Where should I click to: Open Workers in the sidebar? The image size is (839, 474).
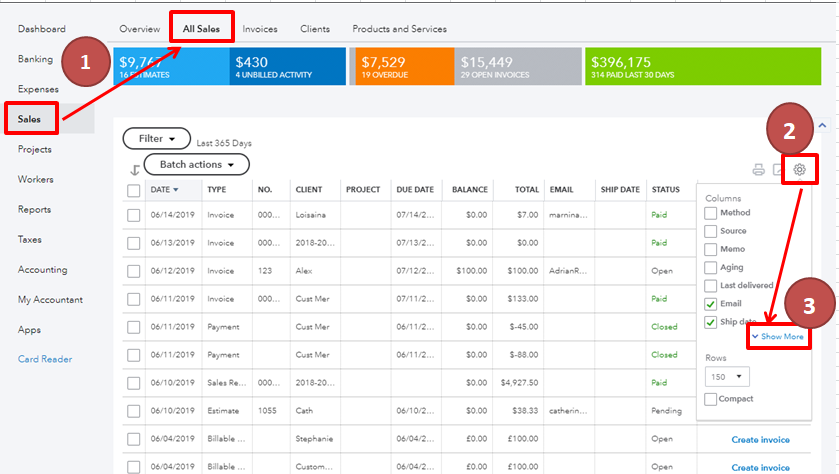36,179
